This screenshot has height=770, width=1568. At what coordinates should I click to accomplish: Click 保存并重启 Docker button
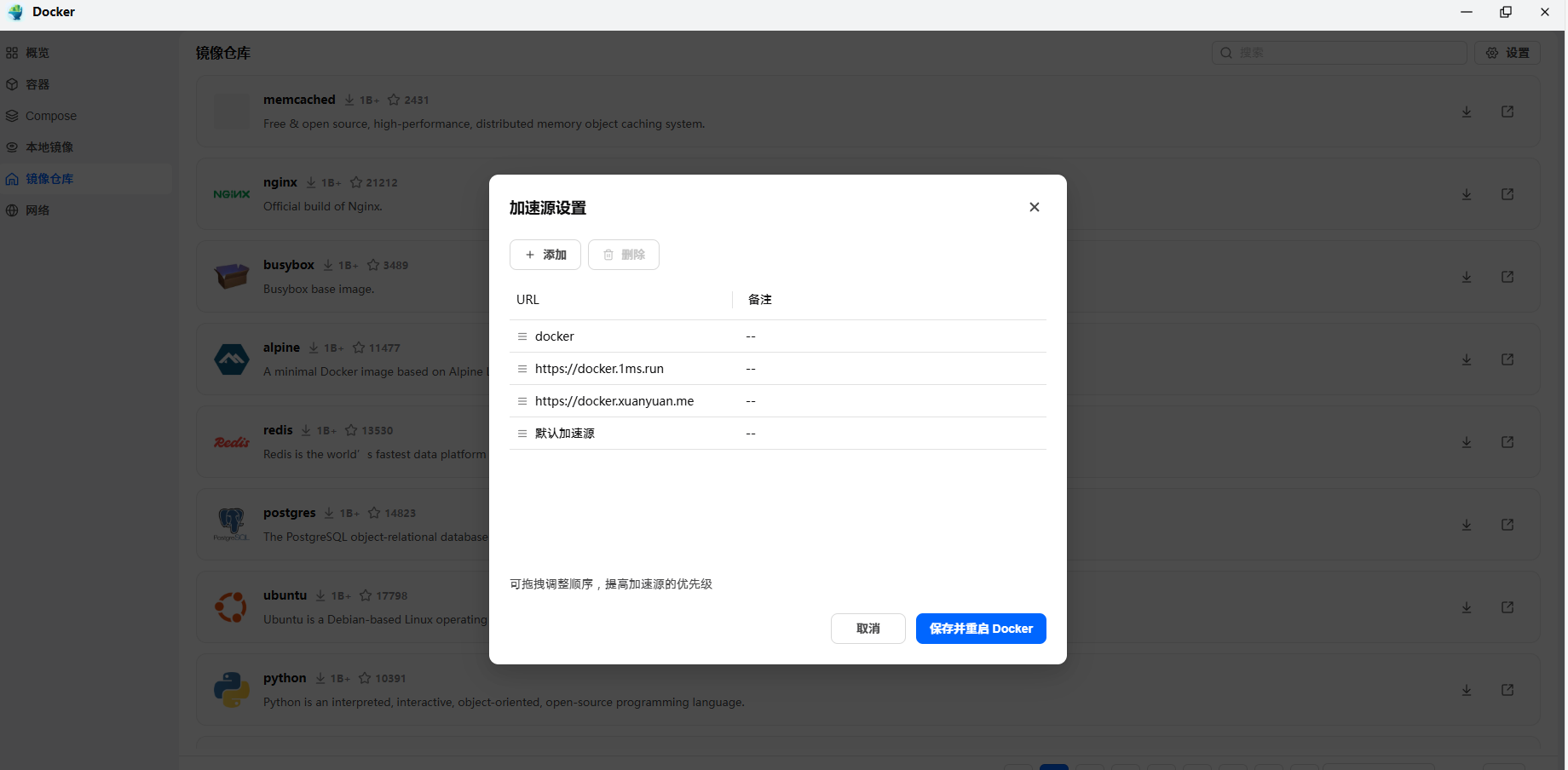pyautogui.click(x=981, y=629)
